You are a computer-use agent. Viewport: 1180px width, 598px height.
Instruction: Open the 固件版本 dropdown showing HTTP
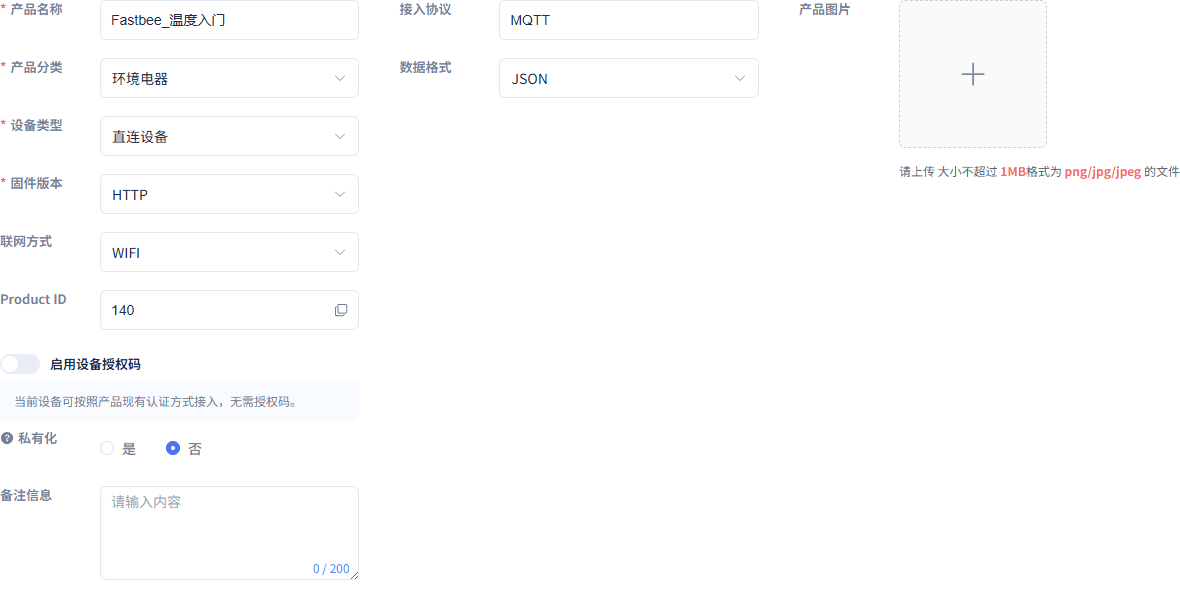(230, 194)
